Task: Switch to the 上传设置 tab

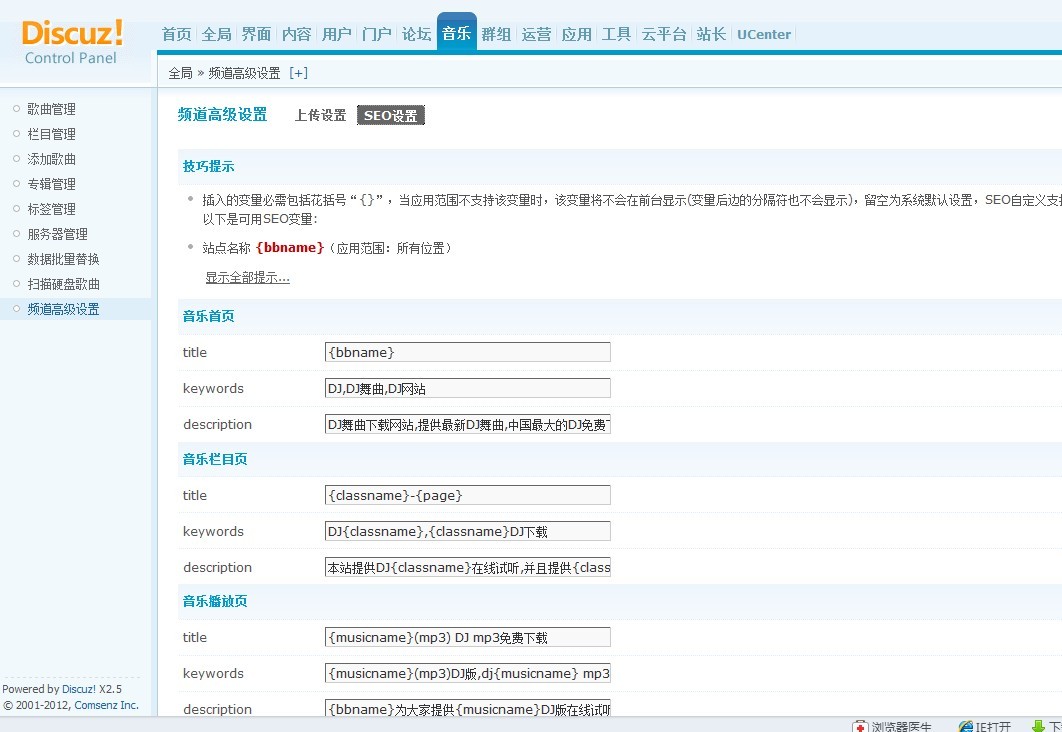Action: click(320, 116)
